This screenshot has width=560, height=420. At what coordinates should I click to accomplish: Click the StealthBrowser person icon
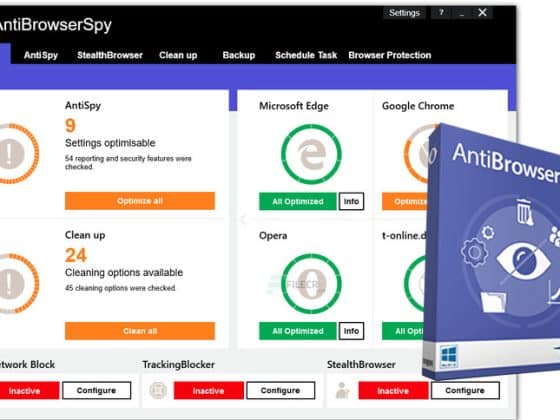342,390
